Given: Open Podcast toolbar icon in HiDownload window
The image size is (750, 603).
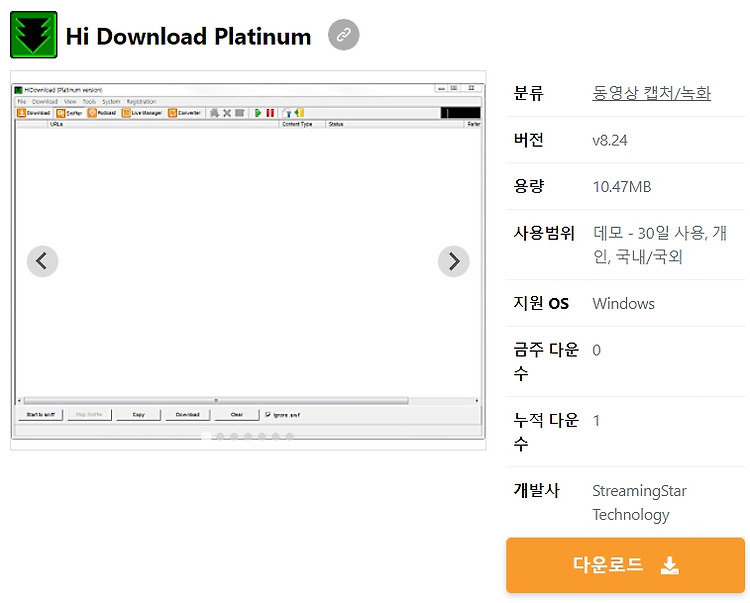Looking at the screenshot, I should (102, 113).
